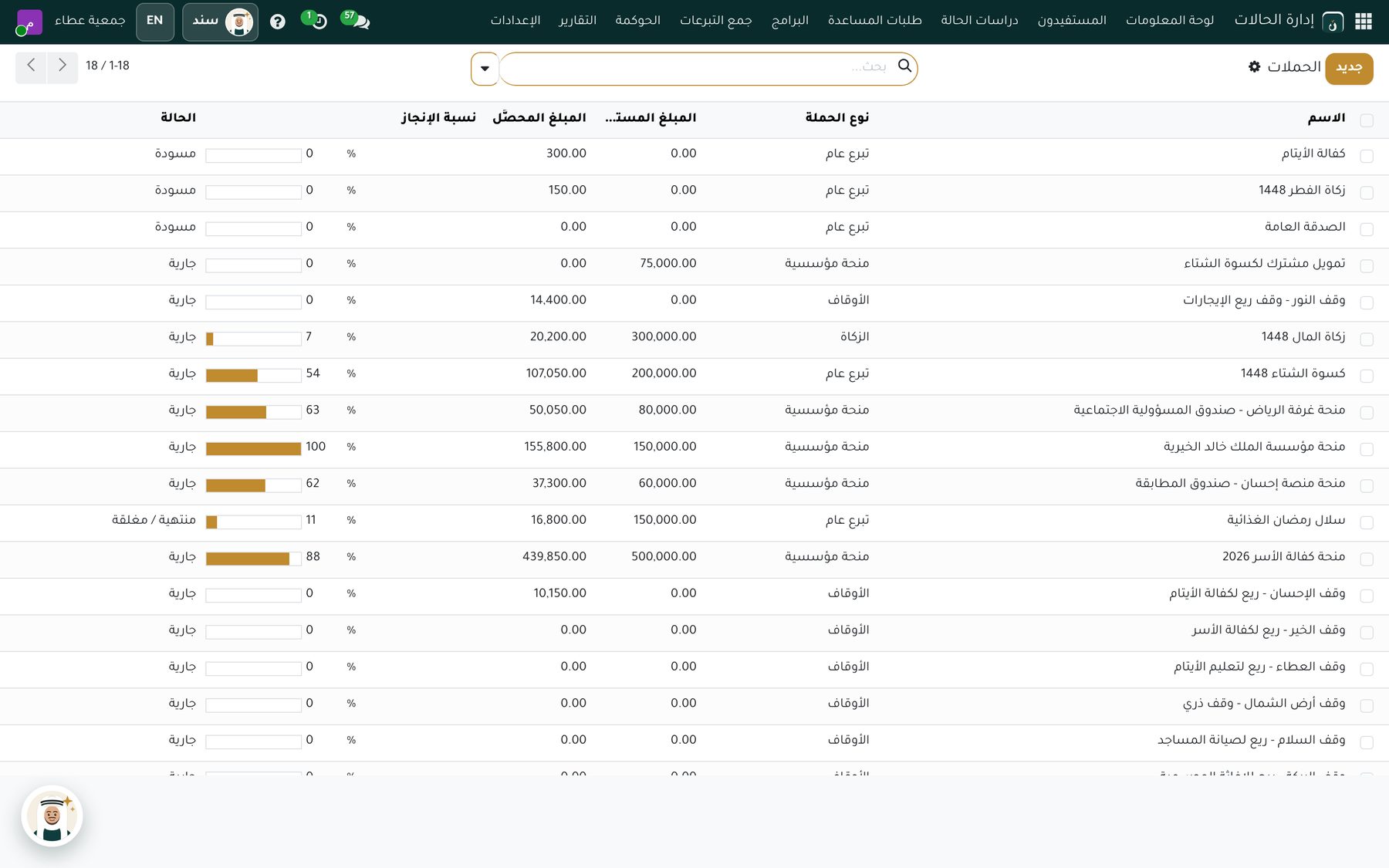Click the 1-18 / 18 pager counter
The image size is (1389, 868).
[107, 66]
